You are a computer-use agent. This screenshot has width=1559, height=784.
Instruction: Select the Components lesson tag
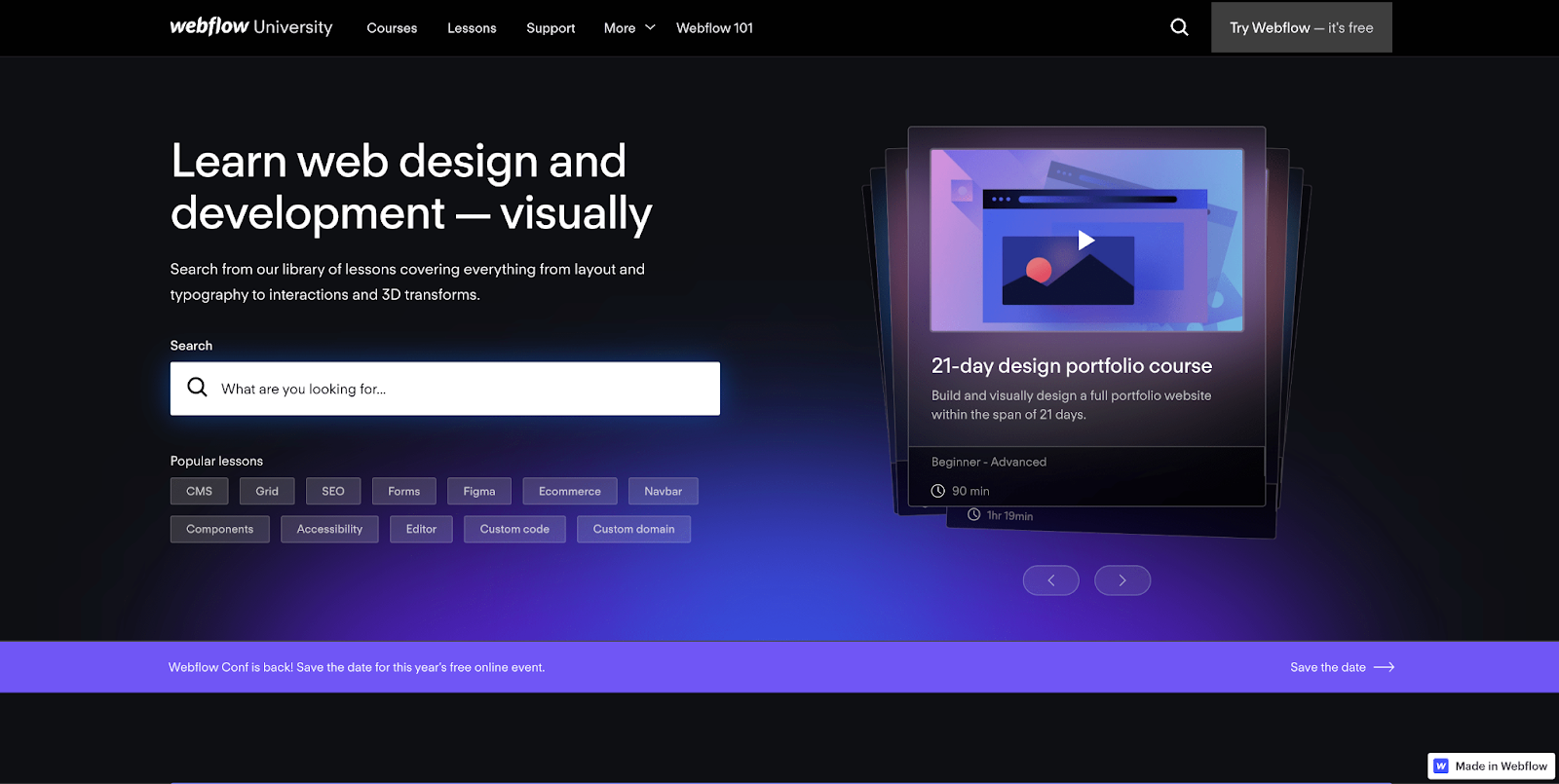click(x=219, y=529)
